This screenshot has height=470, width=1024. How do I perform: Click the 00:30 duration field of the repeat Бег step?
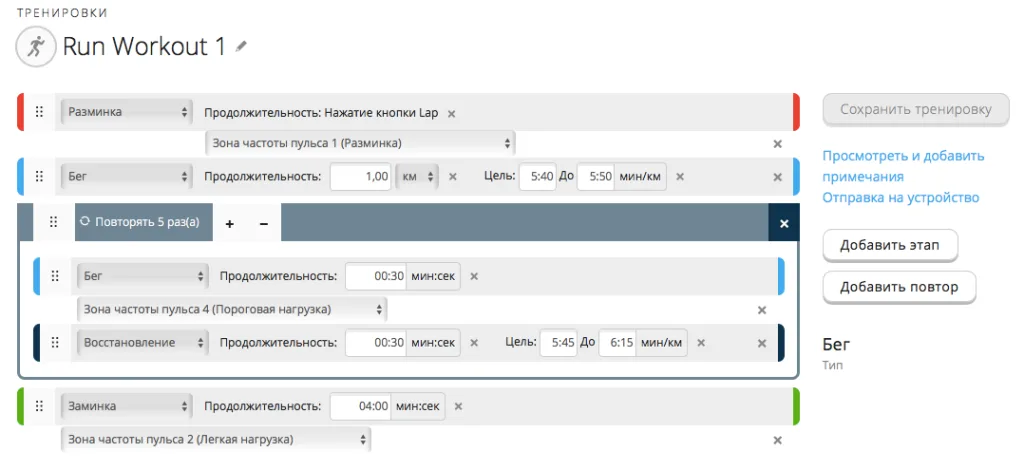pyautogui.click(x=376, y=276)
